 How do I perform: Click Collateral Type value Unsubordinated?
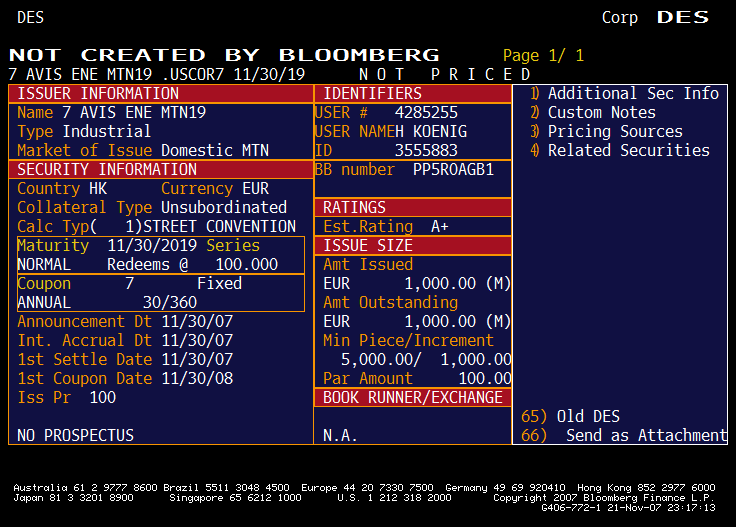[224, 207]
